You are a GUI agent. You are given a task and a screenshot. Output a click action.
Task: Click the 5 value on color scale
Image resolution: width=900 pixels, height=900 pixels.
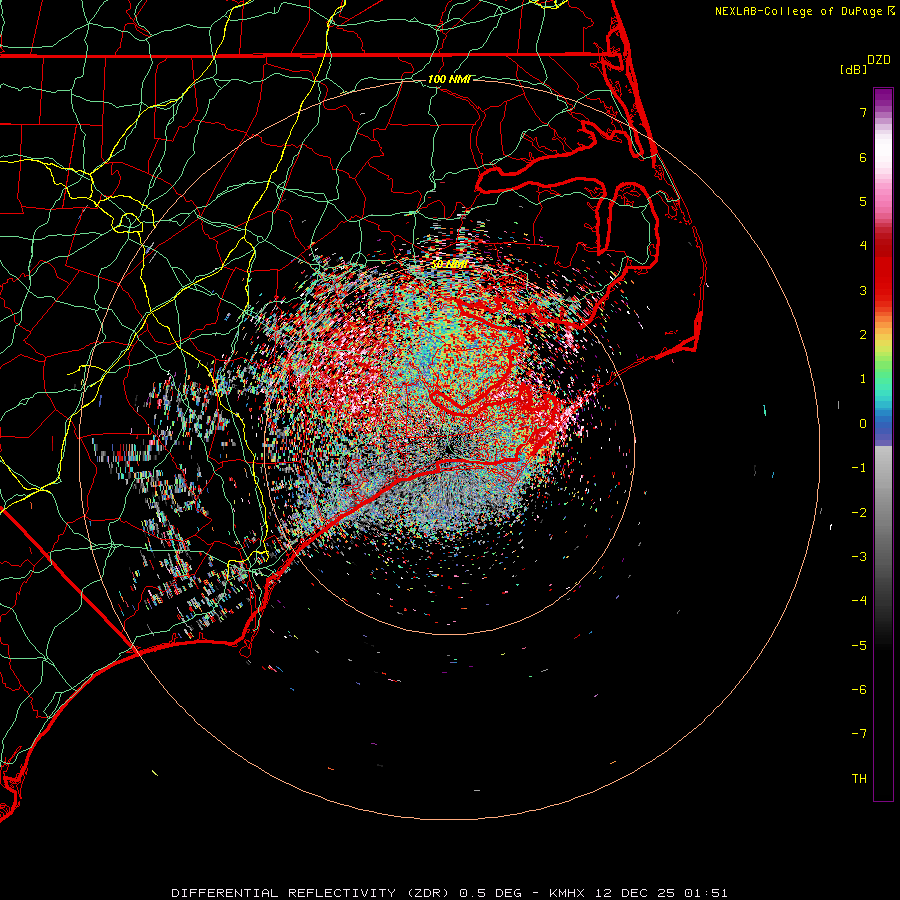point(863,201)
